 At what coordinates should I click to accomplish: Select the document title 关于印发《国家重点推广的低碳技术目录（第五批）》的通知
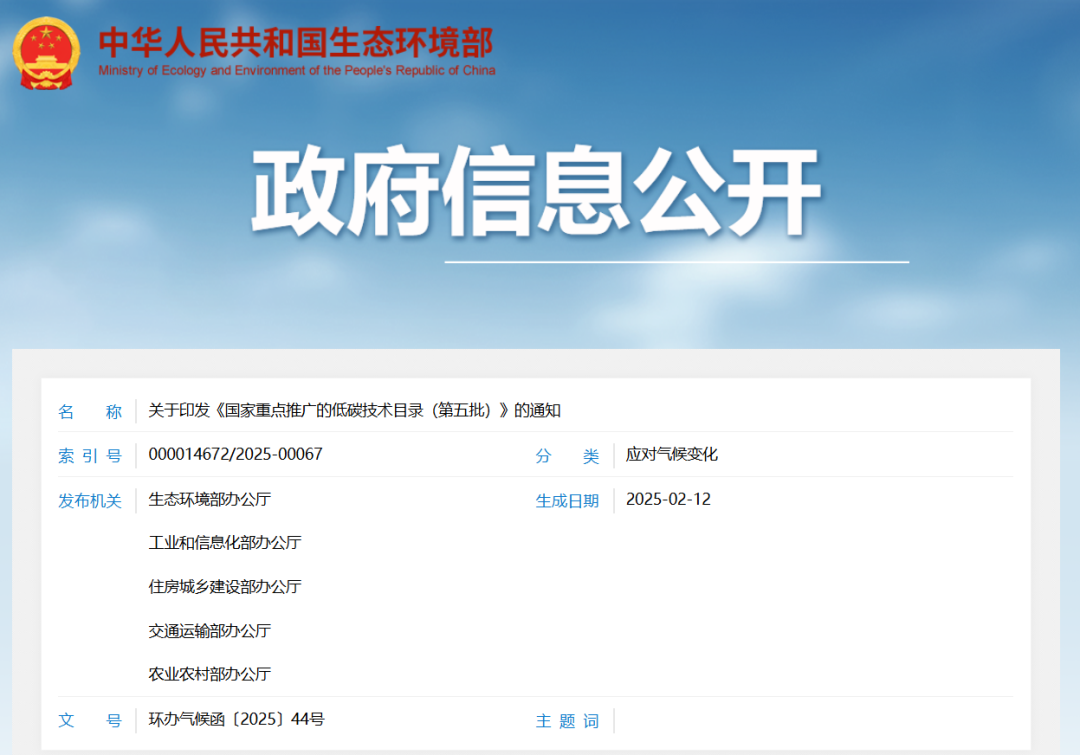[355, 411]
